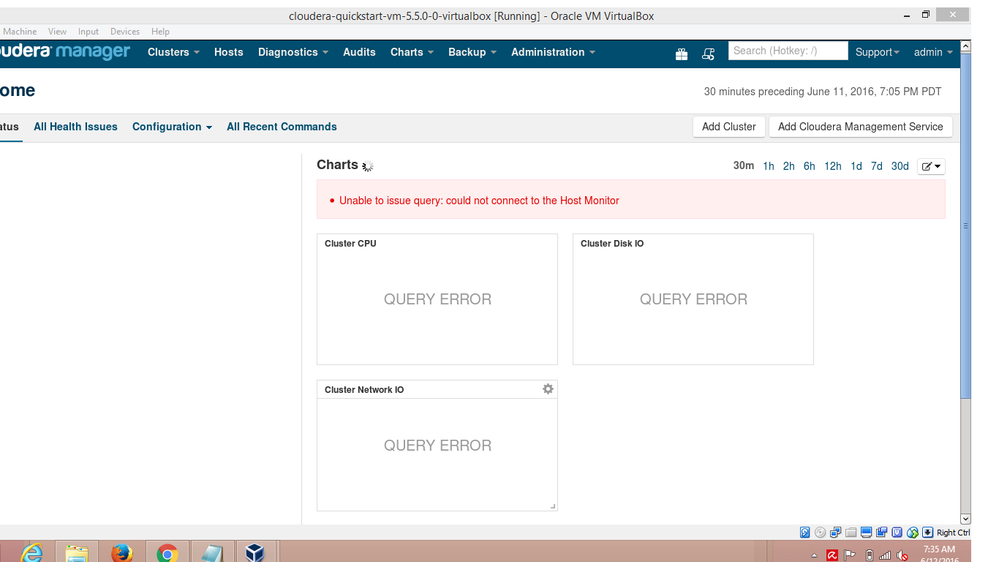Click the notepad-like taskbar app icon
This screenshot has height=562, width=999.
211,552
